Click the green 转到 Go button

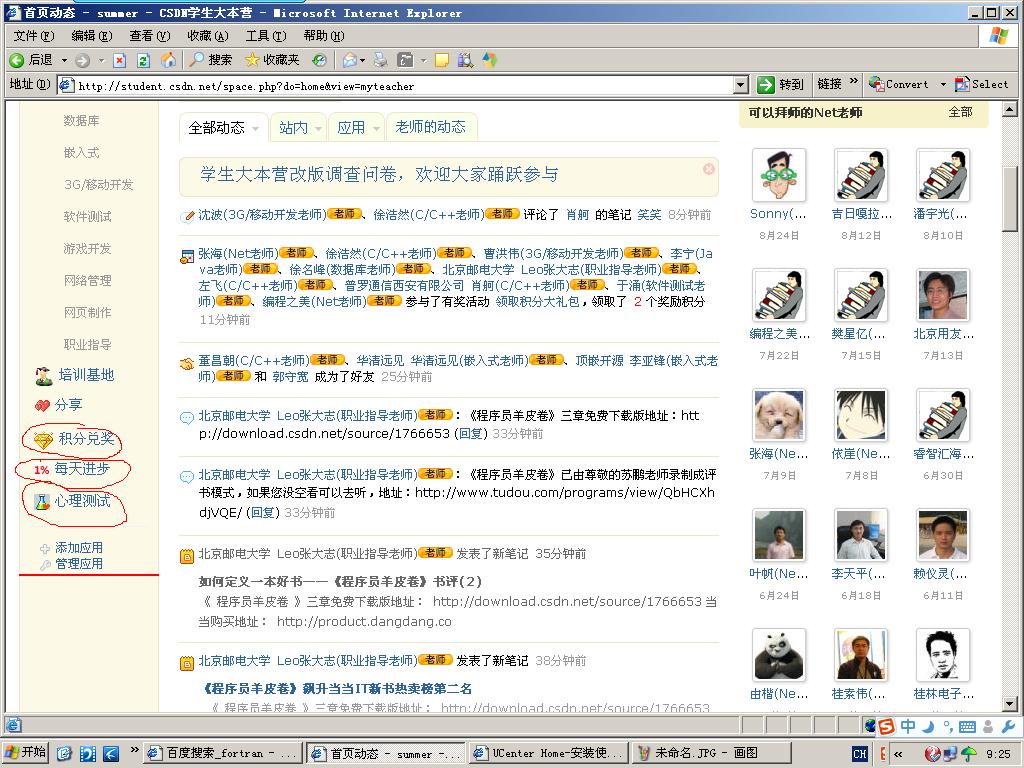pyautogui.click(x=780, y=84)
